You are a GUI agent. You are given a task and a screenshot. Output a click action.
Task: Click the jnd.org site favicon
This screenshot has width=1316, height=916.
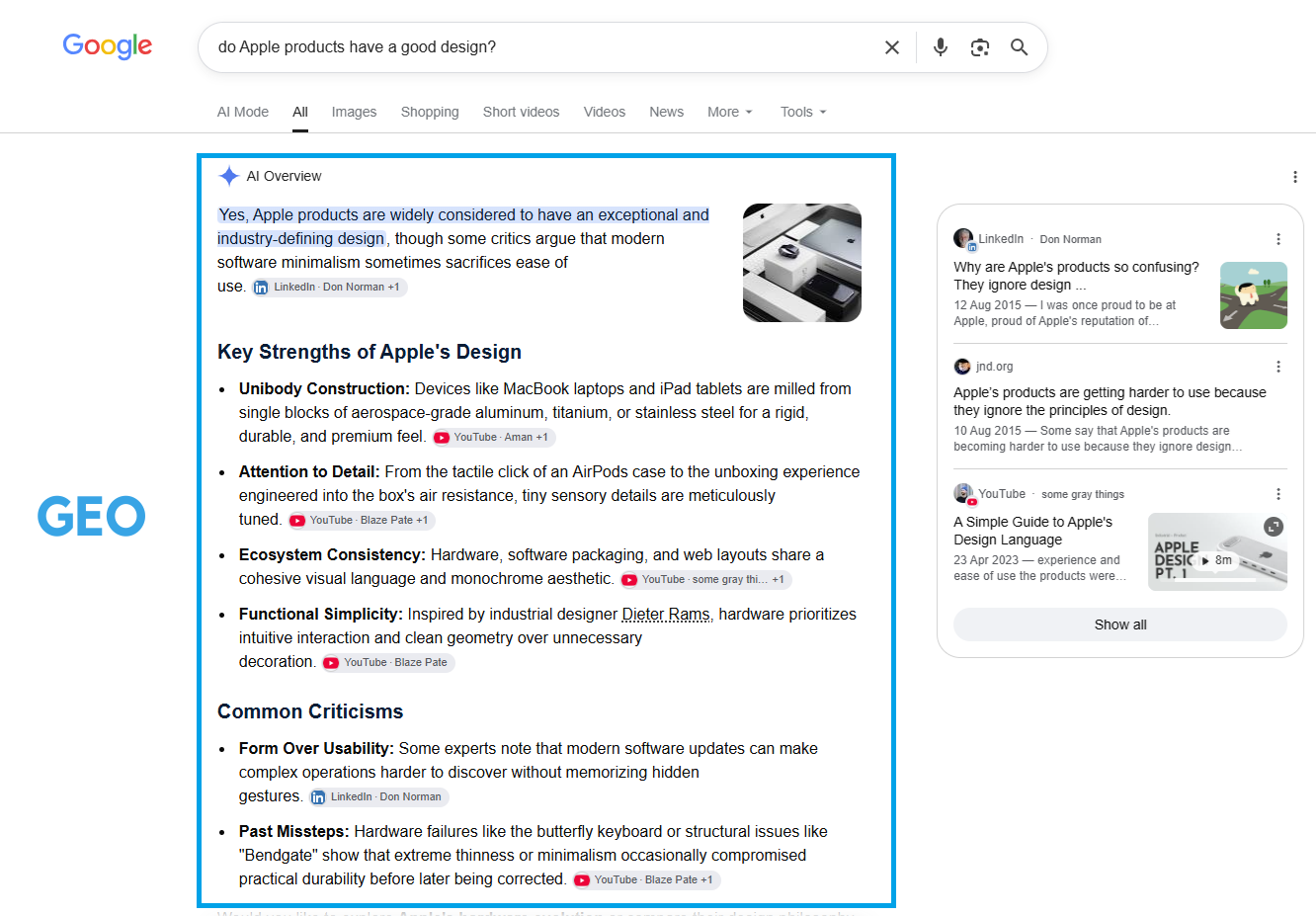point(962,367)
